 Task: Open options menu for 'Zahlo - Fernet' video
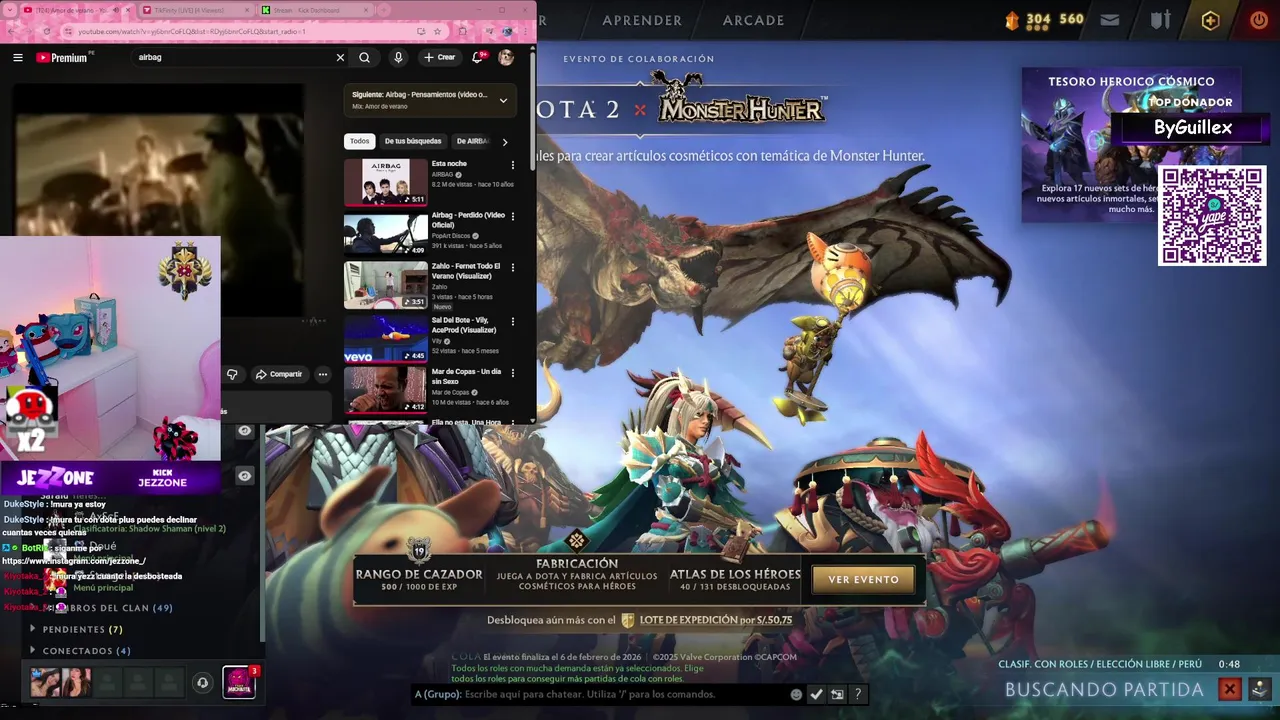click(x=513, y=268)
